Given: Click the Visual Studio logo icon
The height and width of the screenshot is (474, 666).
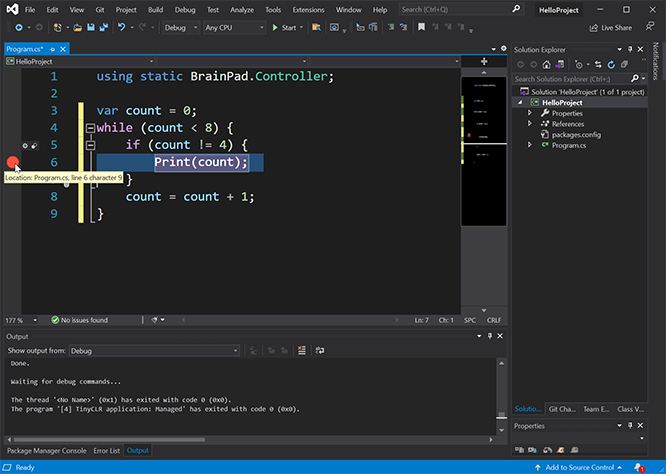Looking at the screenshot, I should (x=13, y=9).
